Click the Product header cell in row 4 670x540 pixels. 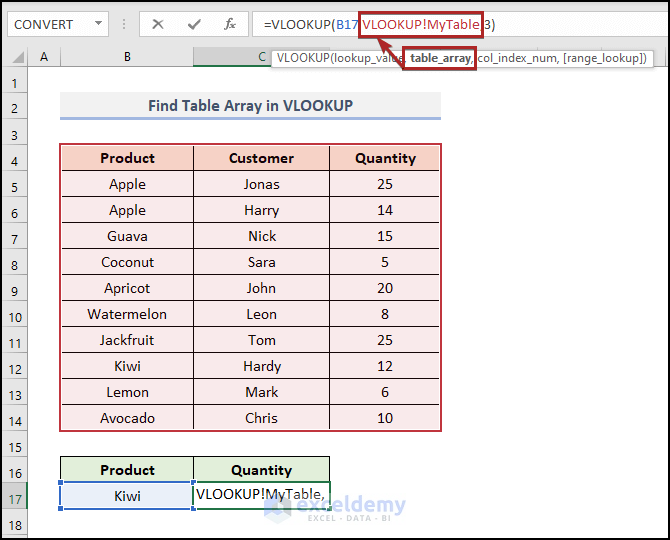pyautogui.click(x=127, y=158)
